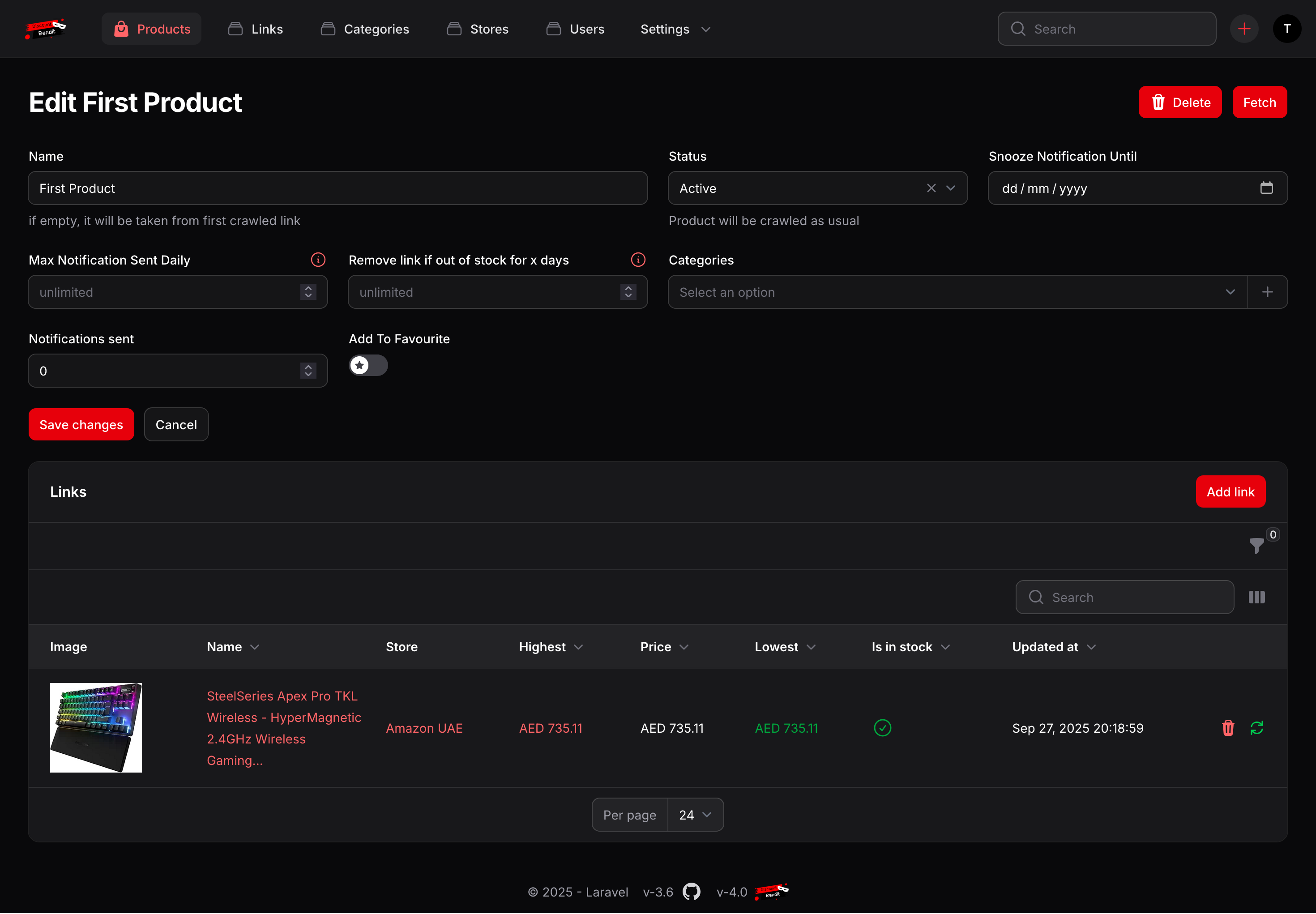Image resolution: width=1316 pixels, height=914 pixels.
Task: Click the red plus icon in top bar
Action: 1244,29
